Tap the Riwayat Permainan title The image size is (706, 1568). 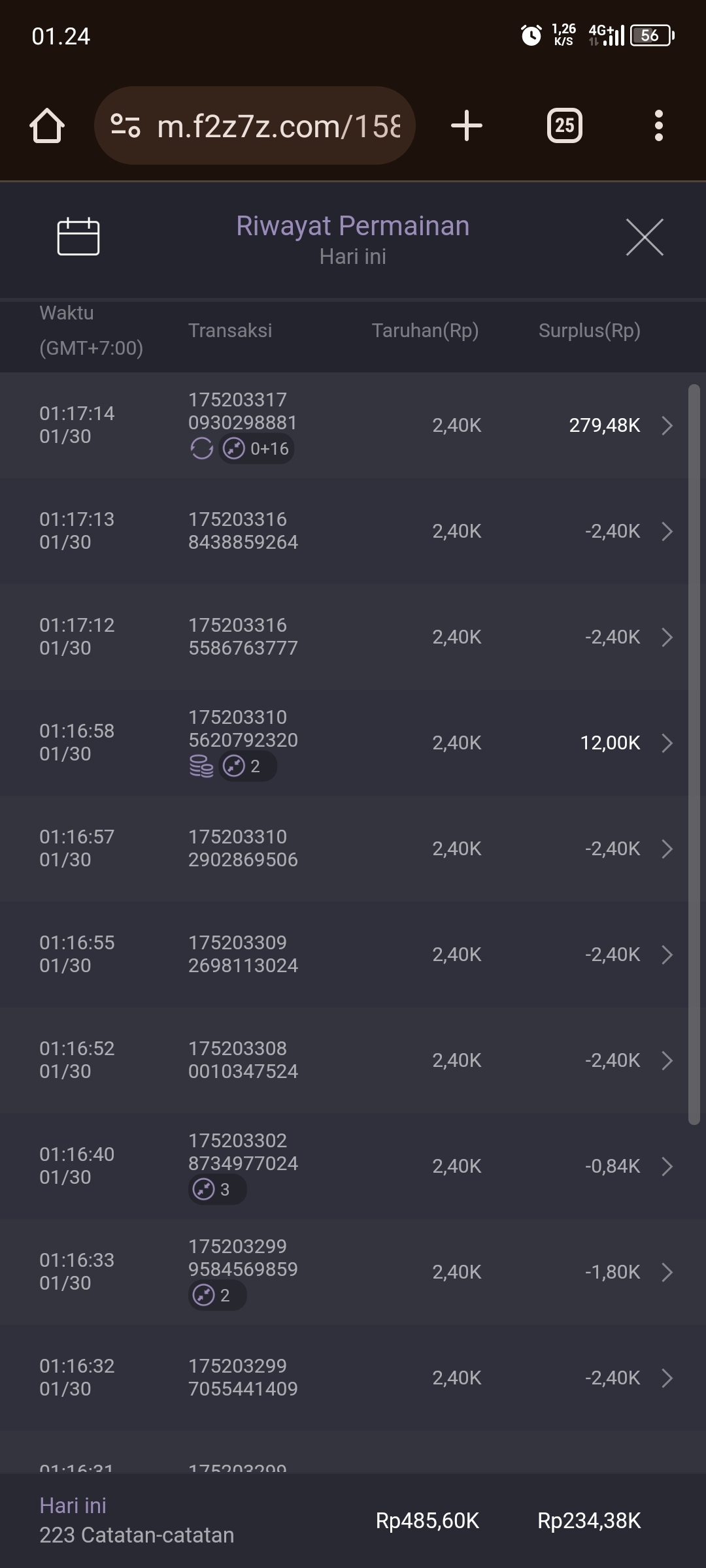click(353, 226)
